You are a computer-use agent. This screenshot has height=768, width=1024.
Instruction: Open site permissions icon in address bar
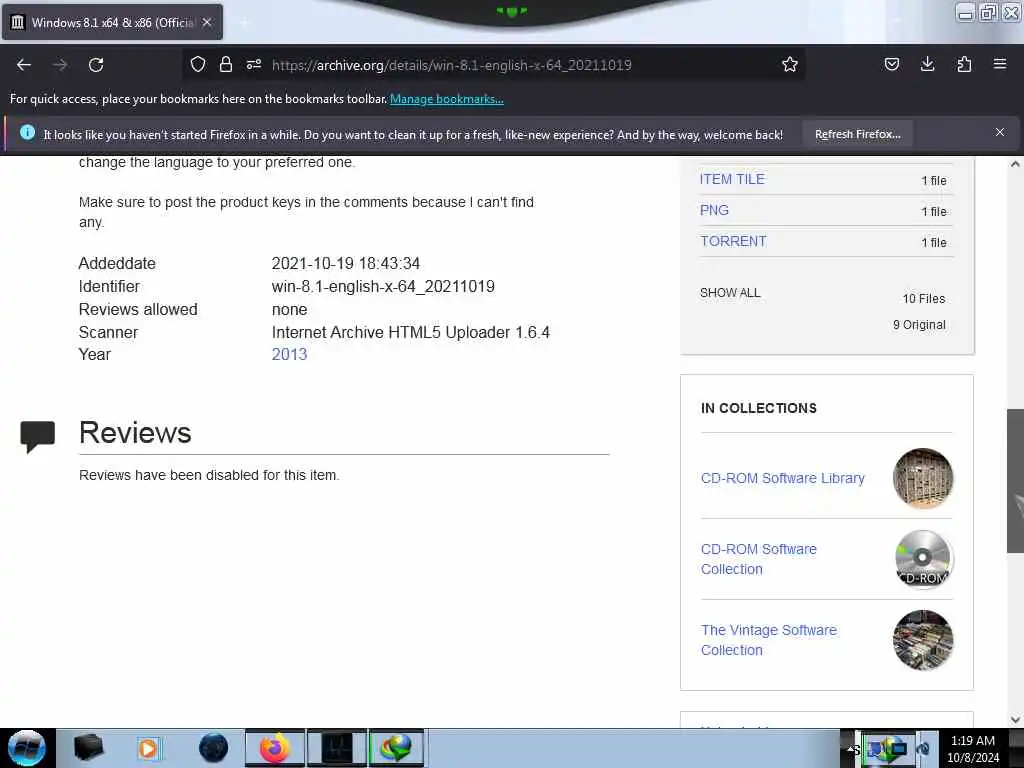tap(254, 64)
